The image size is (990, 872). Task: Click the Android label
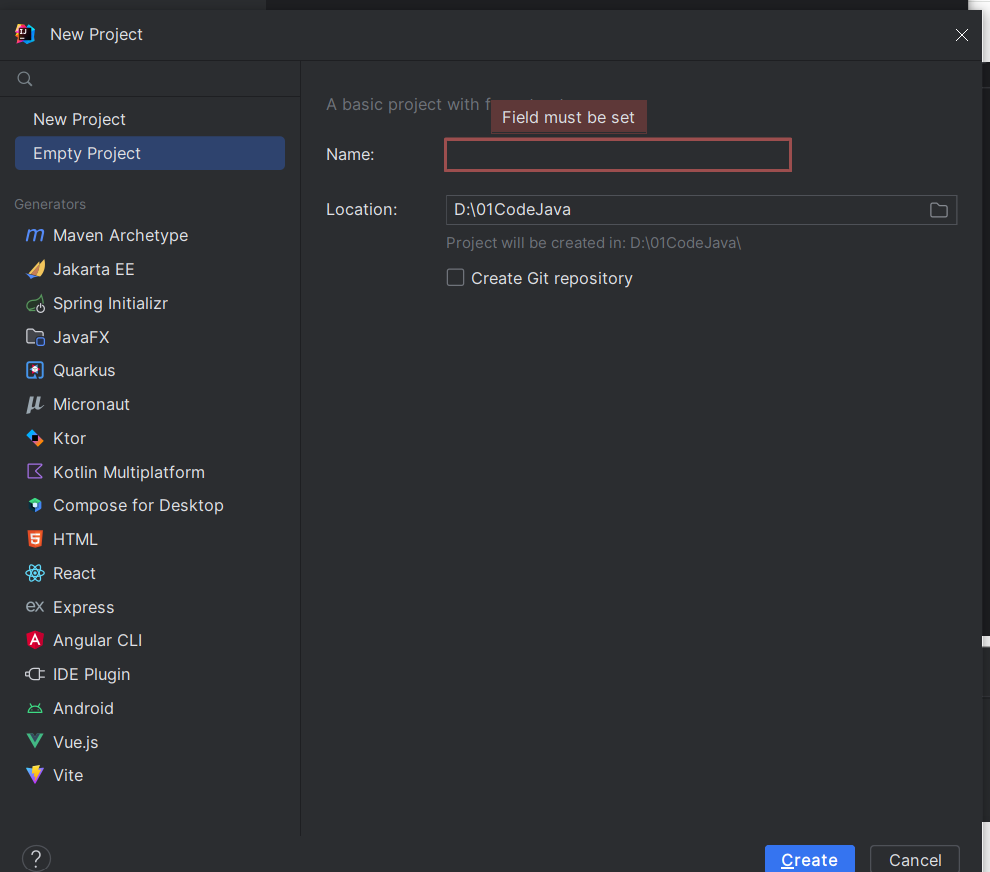[83, 708]
